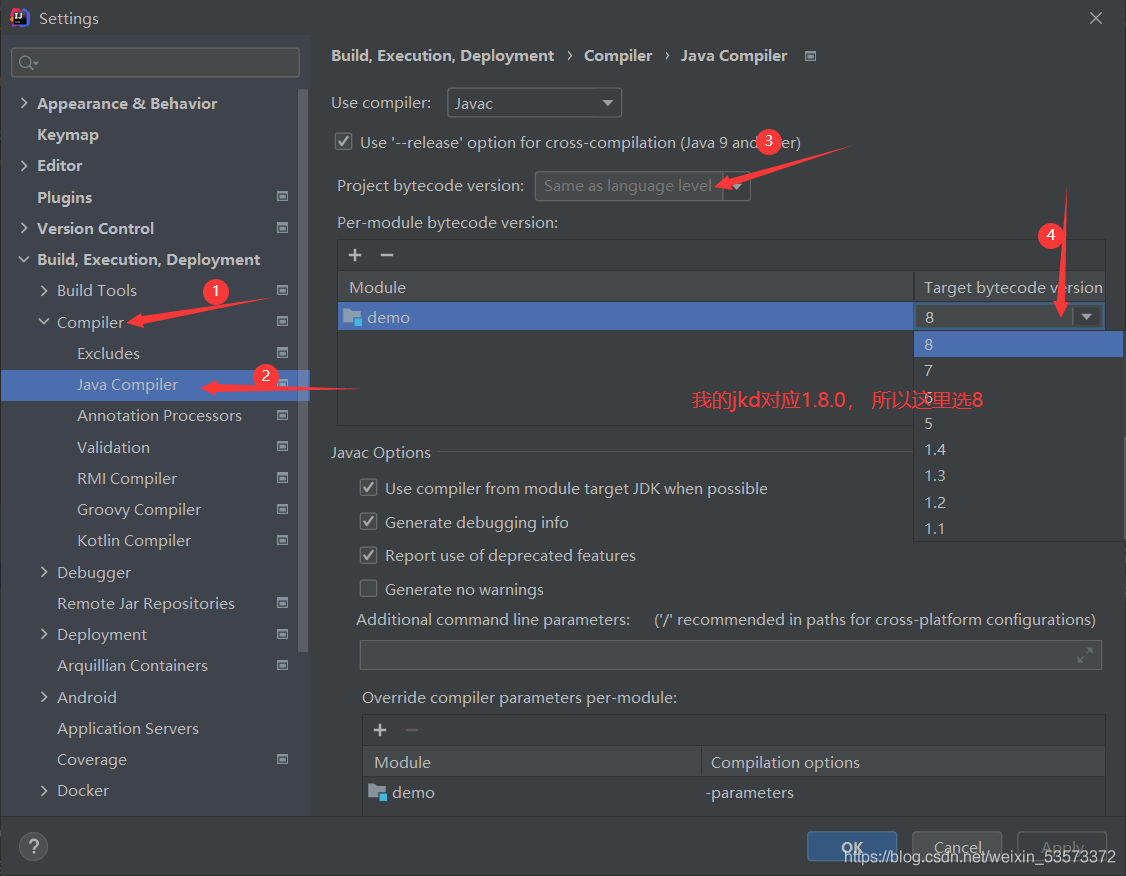Screen dimensions: 1126x876
Task: Expand the Android node
Action: pyautogui.click(x=44, y=696)
